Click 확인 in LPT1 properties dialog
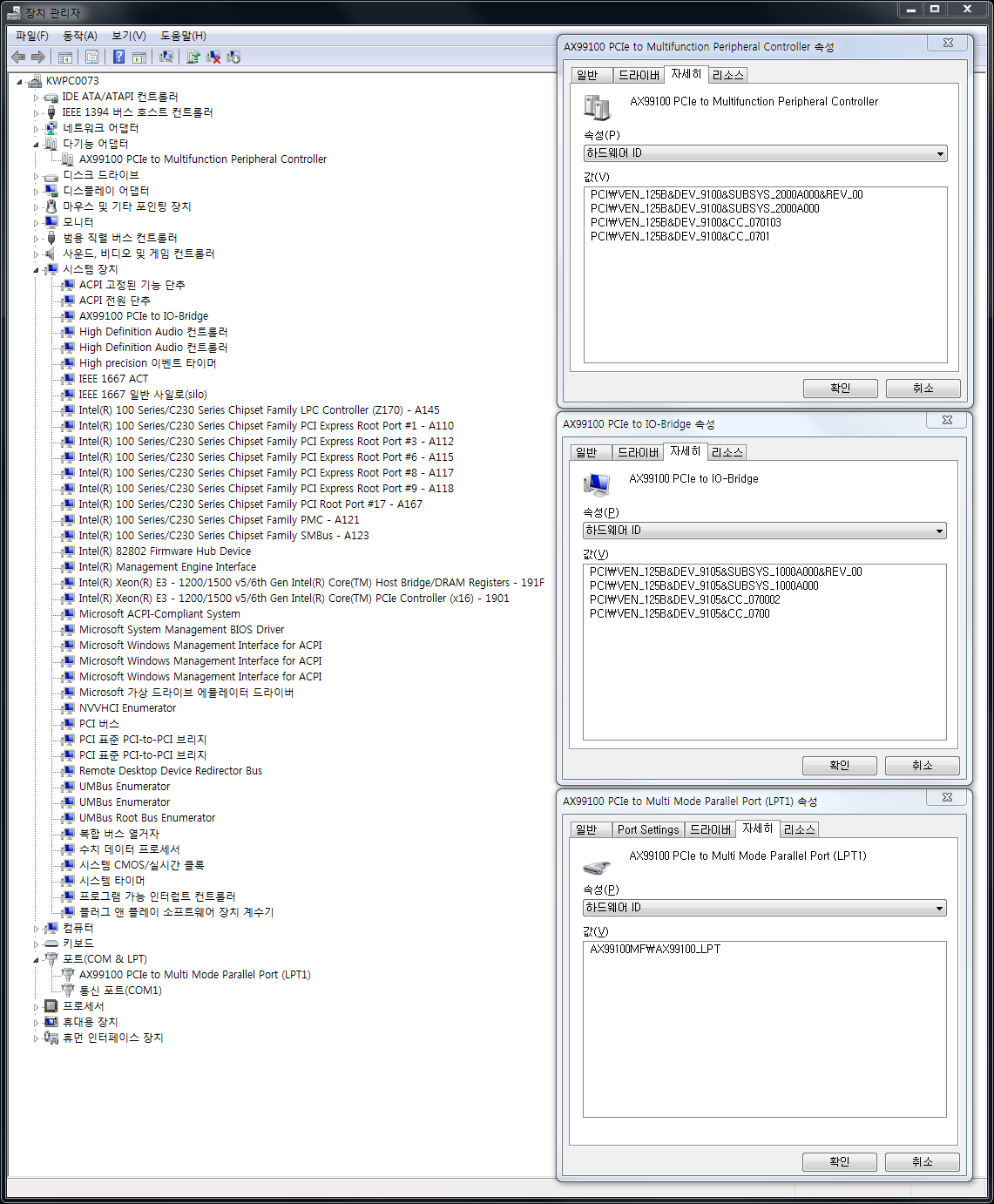 (840, 1162)
